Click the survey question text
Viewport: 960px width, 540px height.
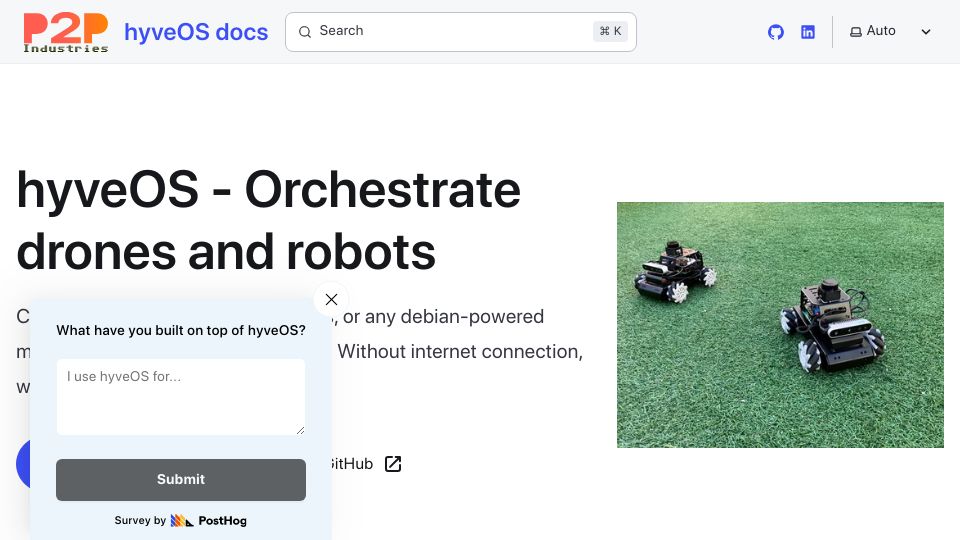pyautogui.click(x=181, y=331)
